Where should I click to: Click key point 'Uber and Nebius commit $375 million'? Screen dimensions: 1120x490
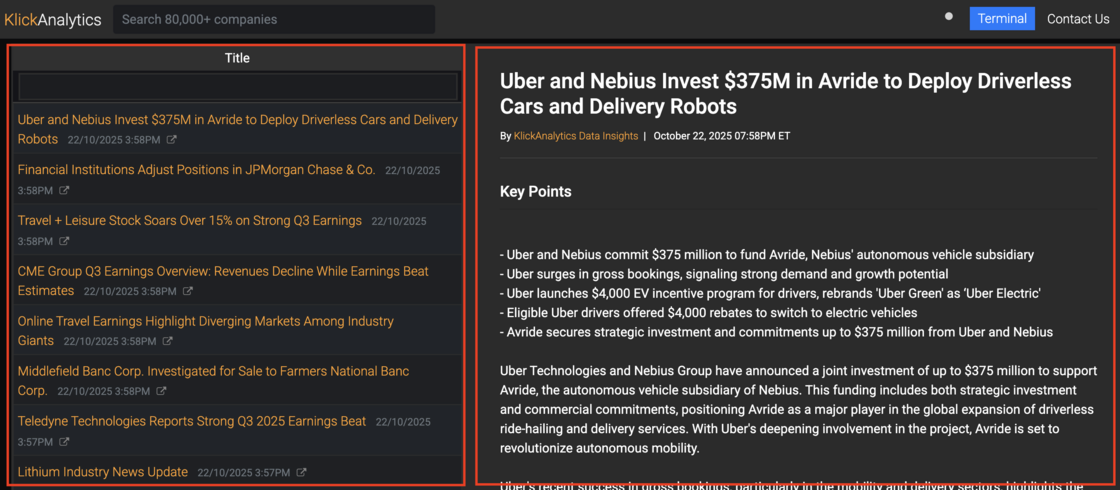coord(767,254)
